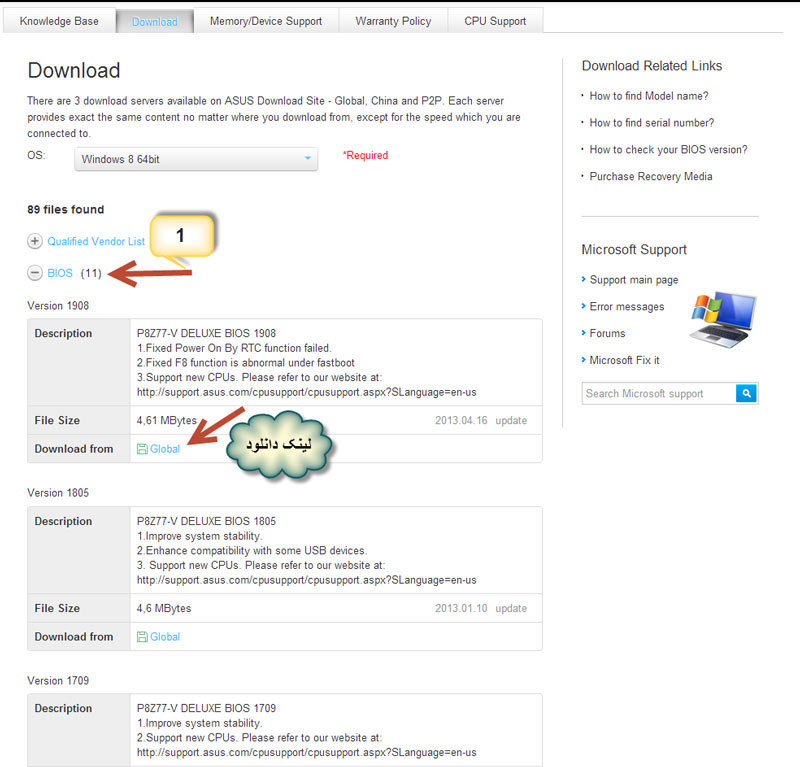Select the Download tab

click(155, 21)
